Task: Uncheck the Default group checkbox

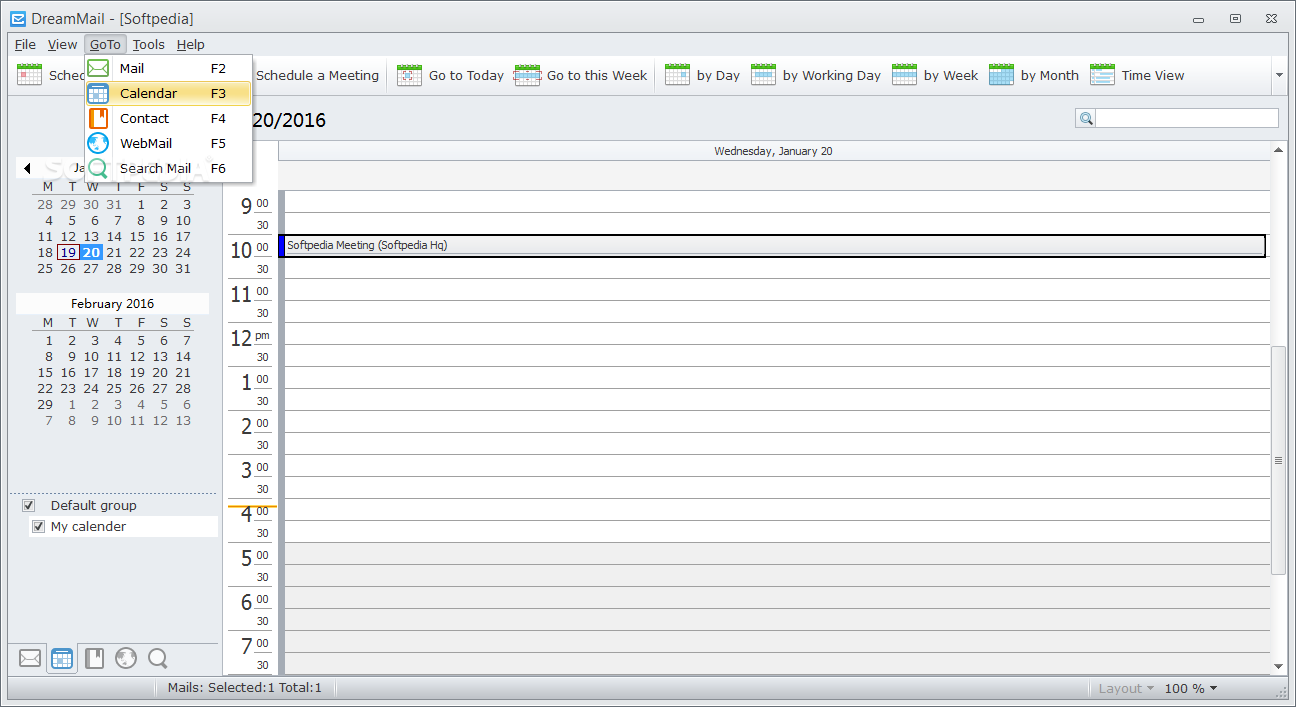Action: pos(29,506)
